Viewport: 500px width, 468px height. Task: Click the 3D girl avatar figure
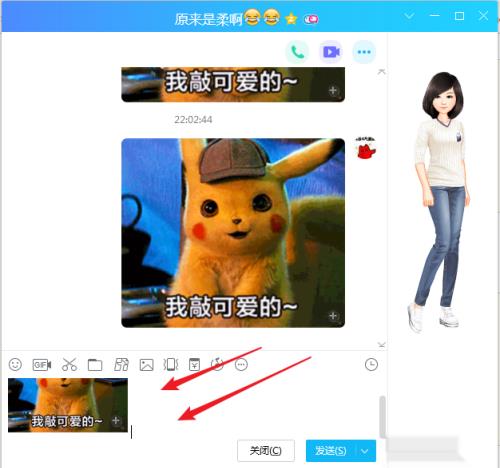pyautogui.click(x=439, y=202)
